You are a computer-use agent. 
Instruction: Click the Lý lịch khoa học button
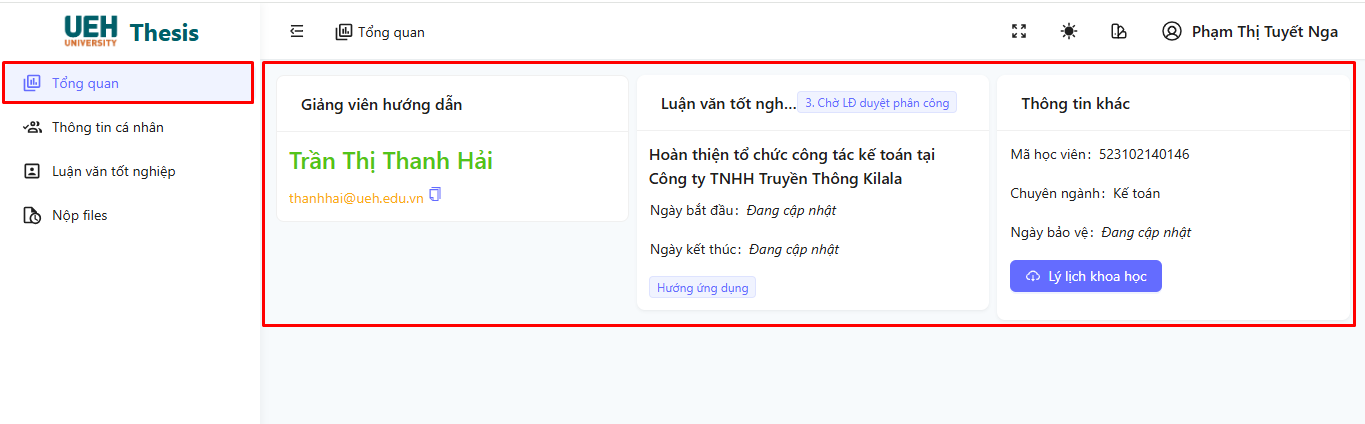[1085, 277]
